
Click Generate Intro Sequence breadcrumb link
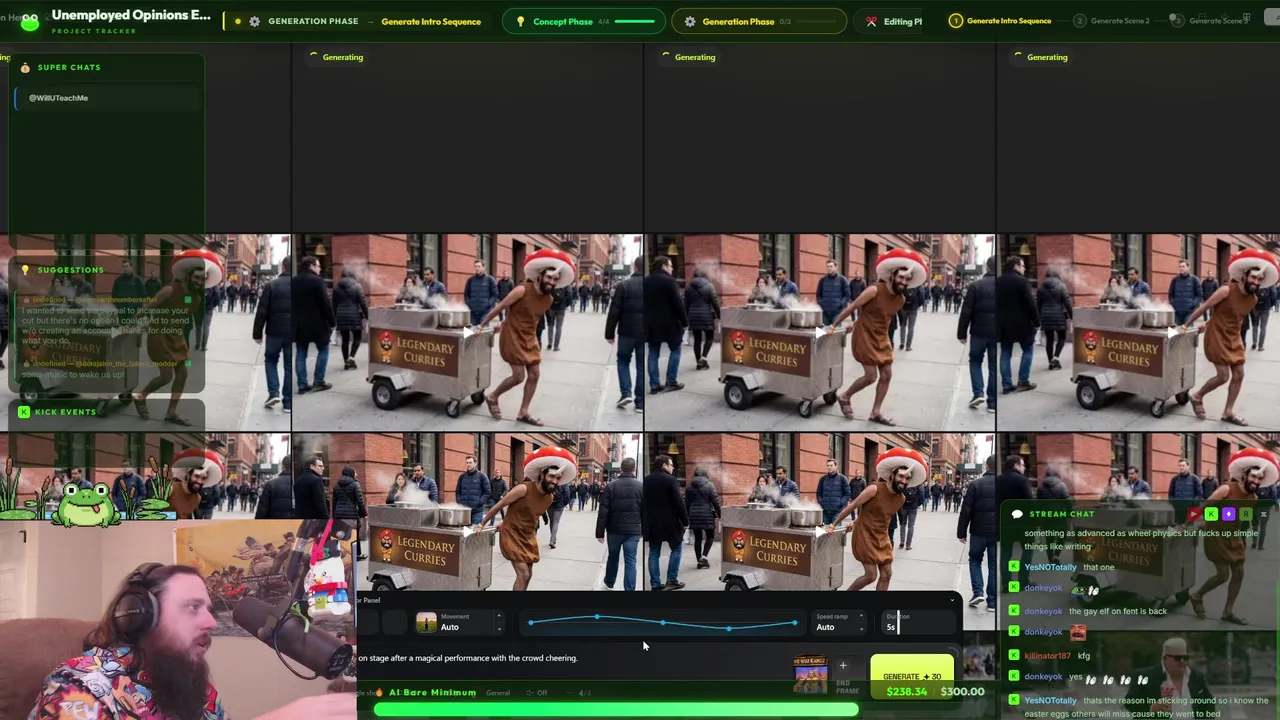[x=431, y=21]
